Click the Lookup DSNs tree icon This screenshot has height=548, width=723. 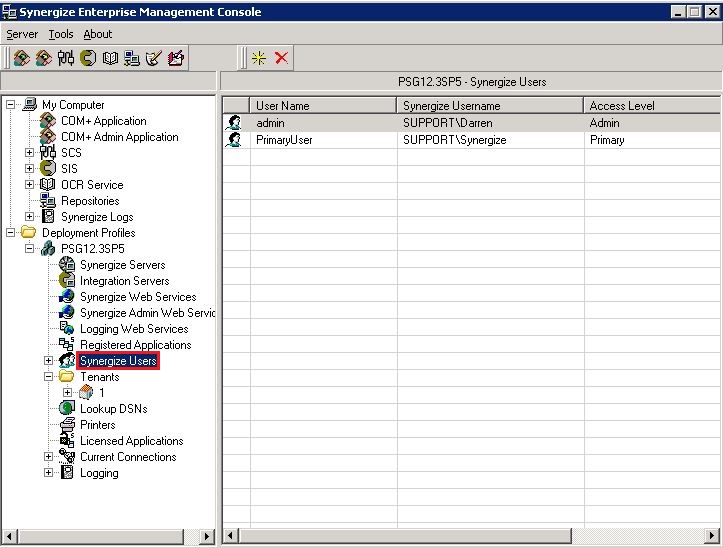[67, 408]
